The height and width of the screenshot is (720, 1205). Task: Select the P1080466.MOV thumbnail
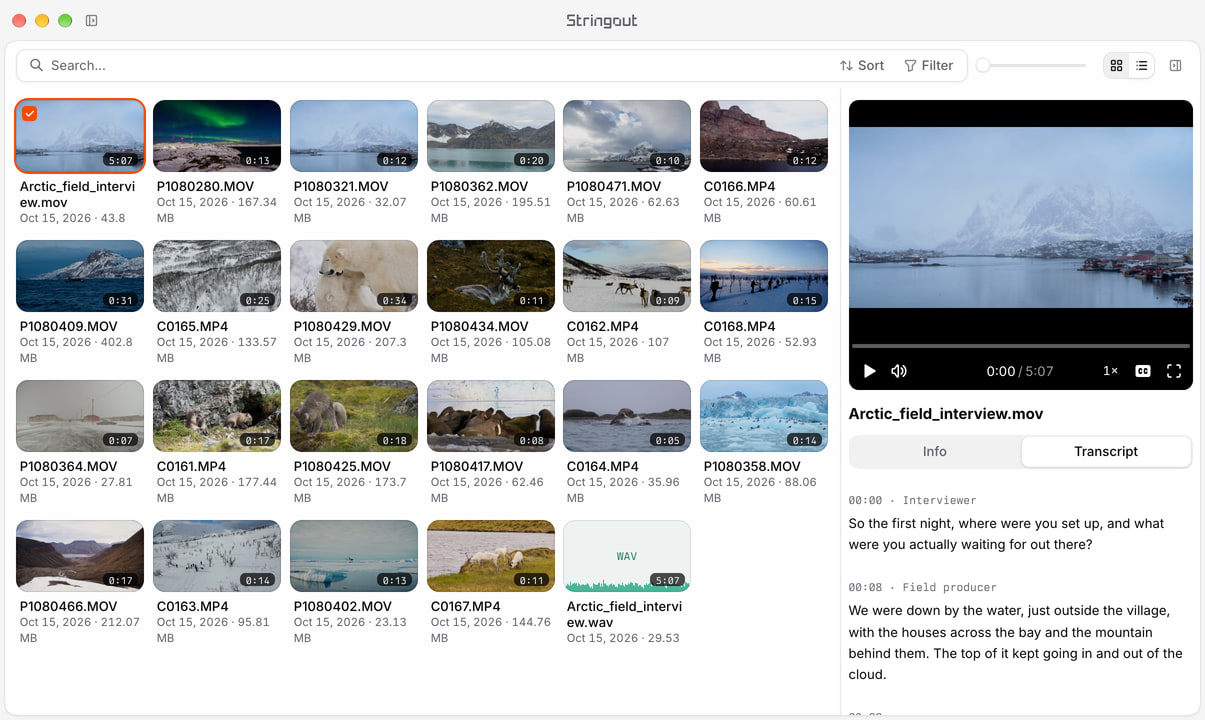coord(80,556)
